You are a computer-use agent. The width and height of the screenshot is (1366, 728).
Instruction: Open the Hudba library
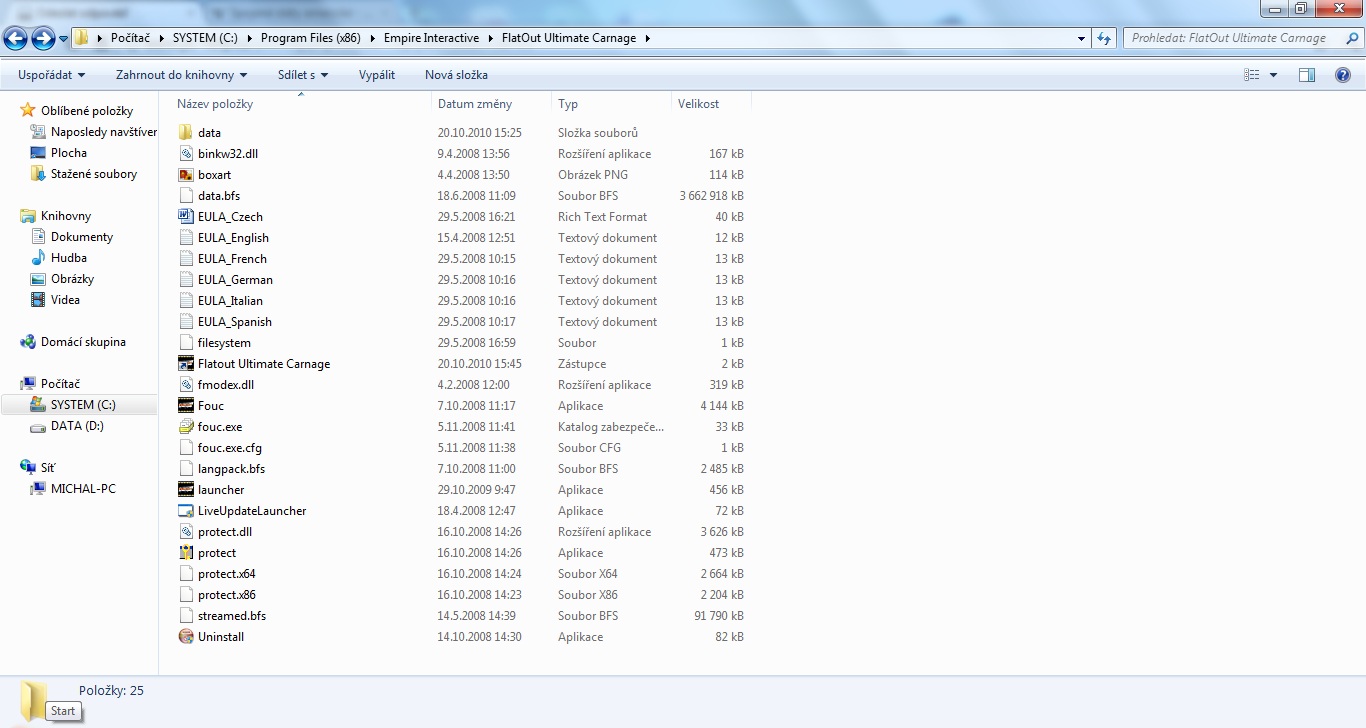(69, 258)
